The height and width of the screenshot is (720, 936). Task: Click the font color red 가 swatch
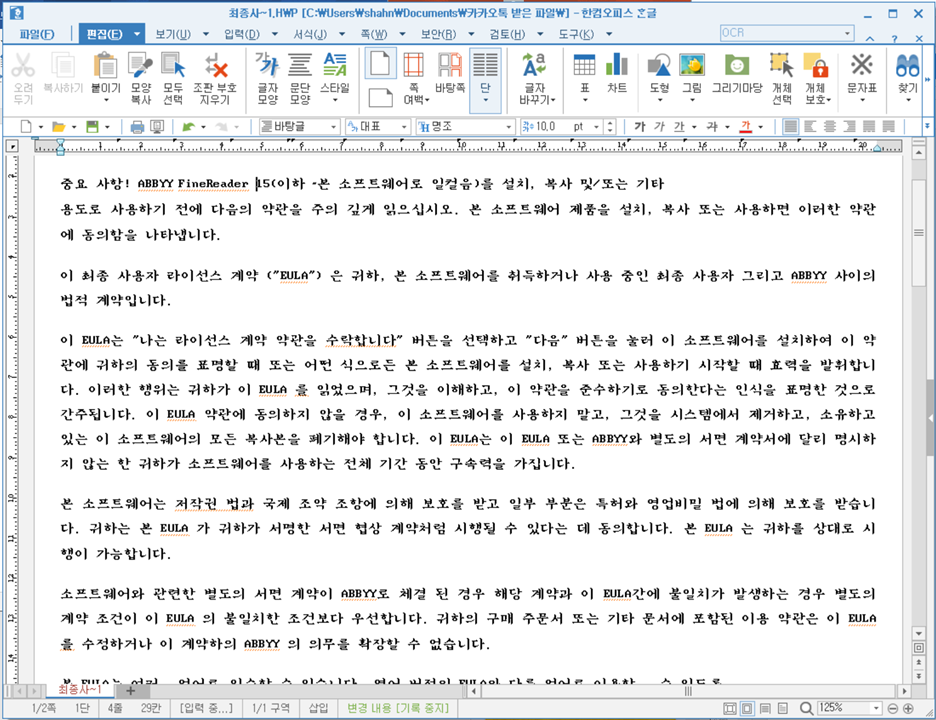coord(746,127)
